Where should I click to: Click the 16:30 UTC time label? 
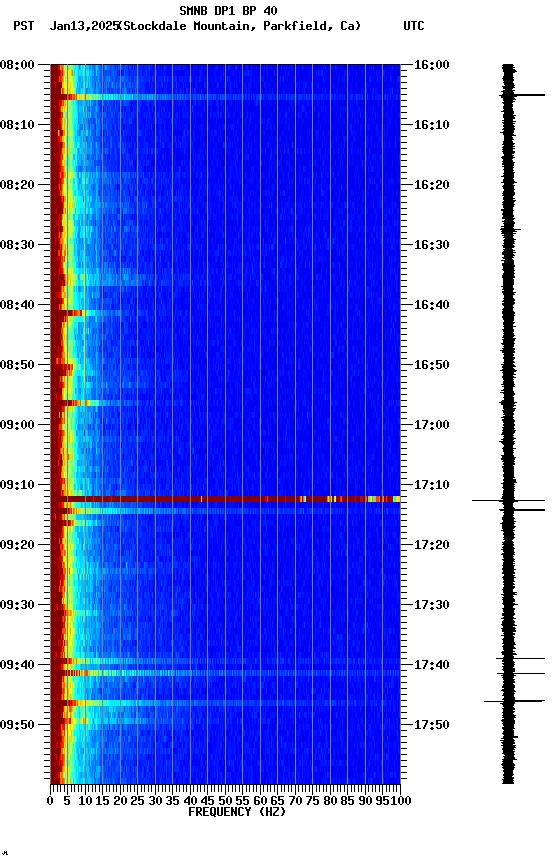tap(431, 245)
